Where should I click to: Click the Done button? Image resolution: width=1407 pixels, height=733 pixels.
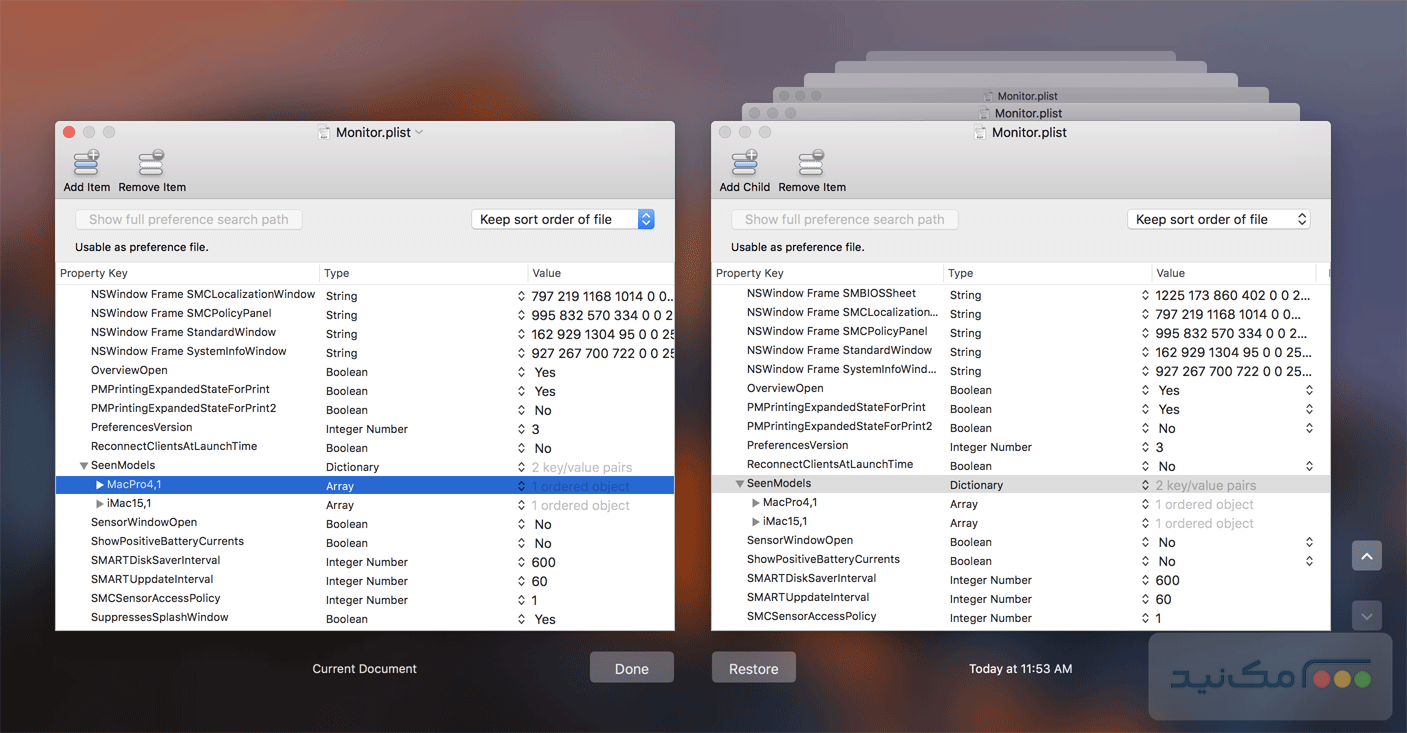coord(631,667)
